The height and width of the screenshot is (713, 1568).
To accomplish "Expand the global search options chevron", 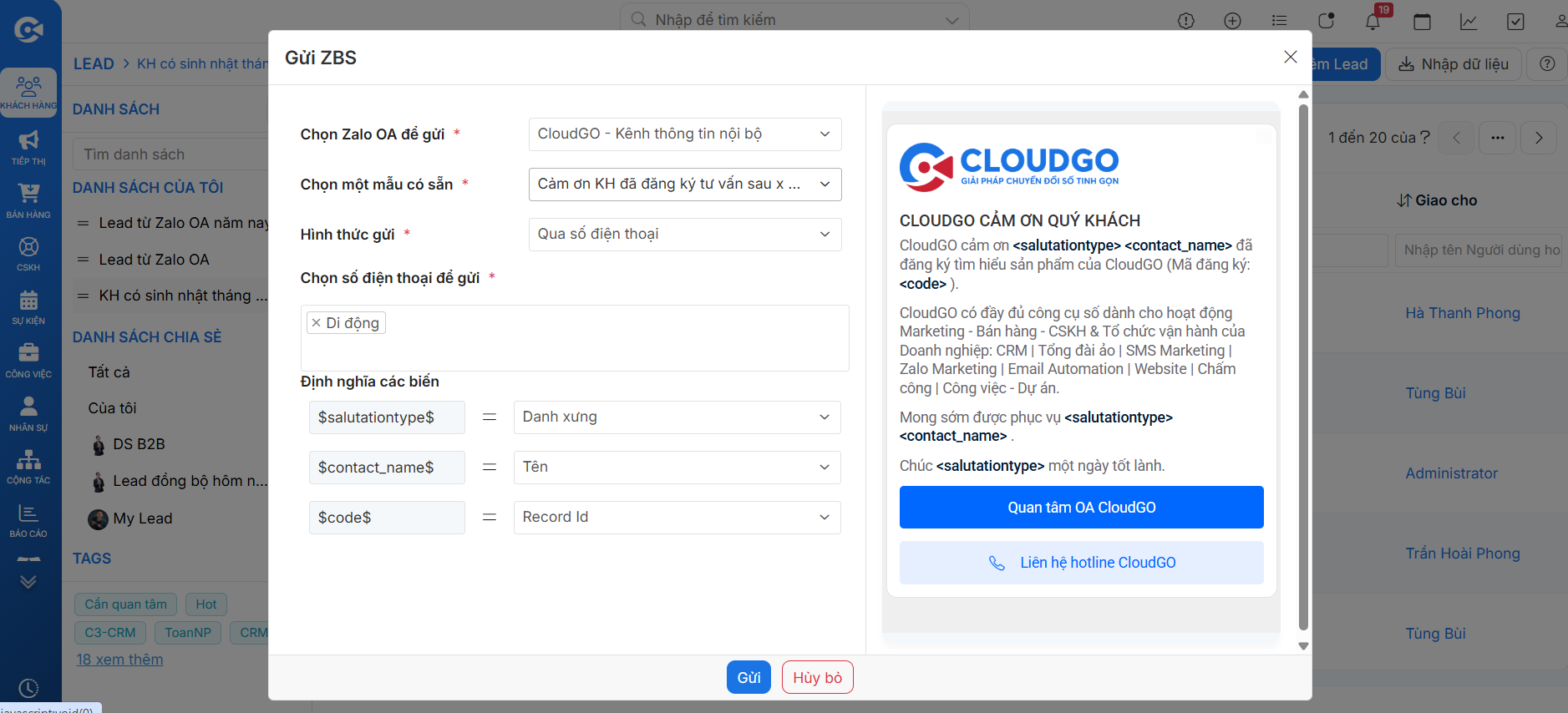I will 951,20.
